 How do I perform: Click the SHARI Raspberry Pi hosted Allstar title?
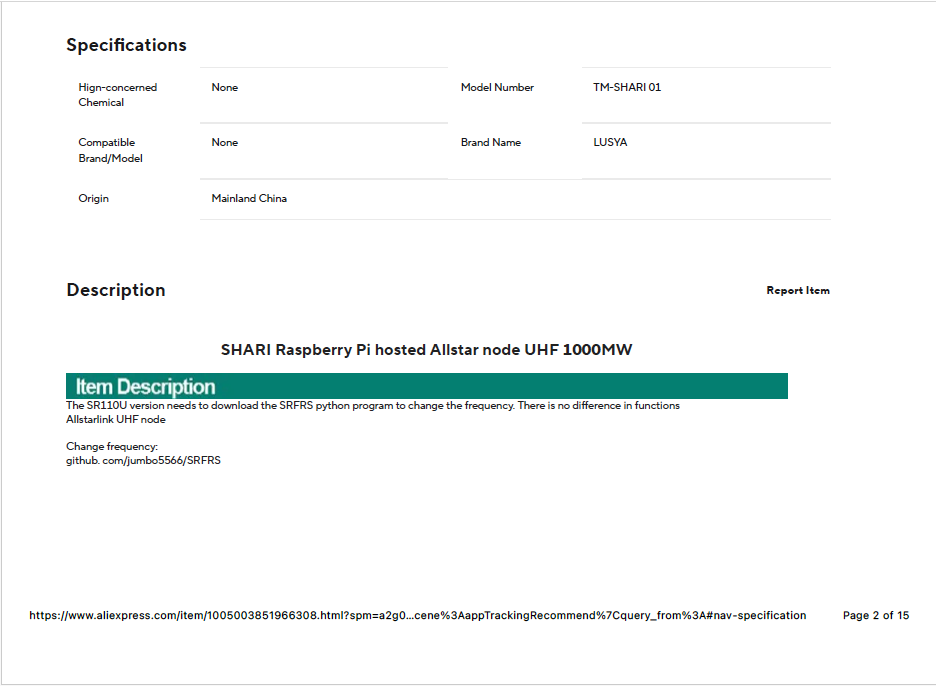tap(426, 350)
